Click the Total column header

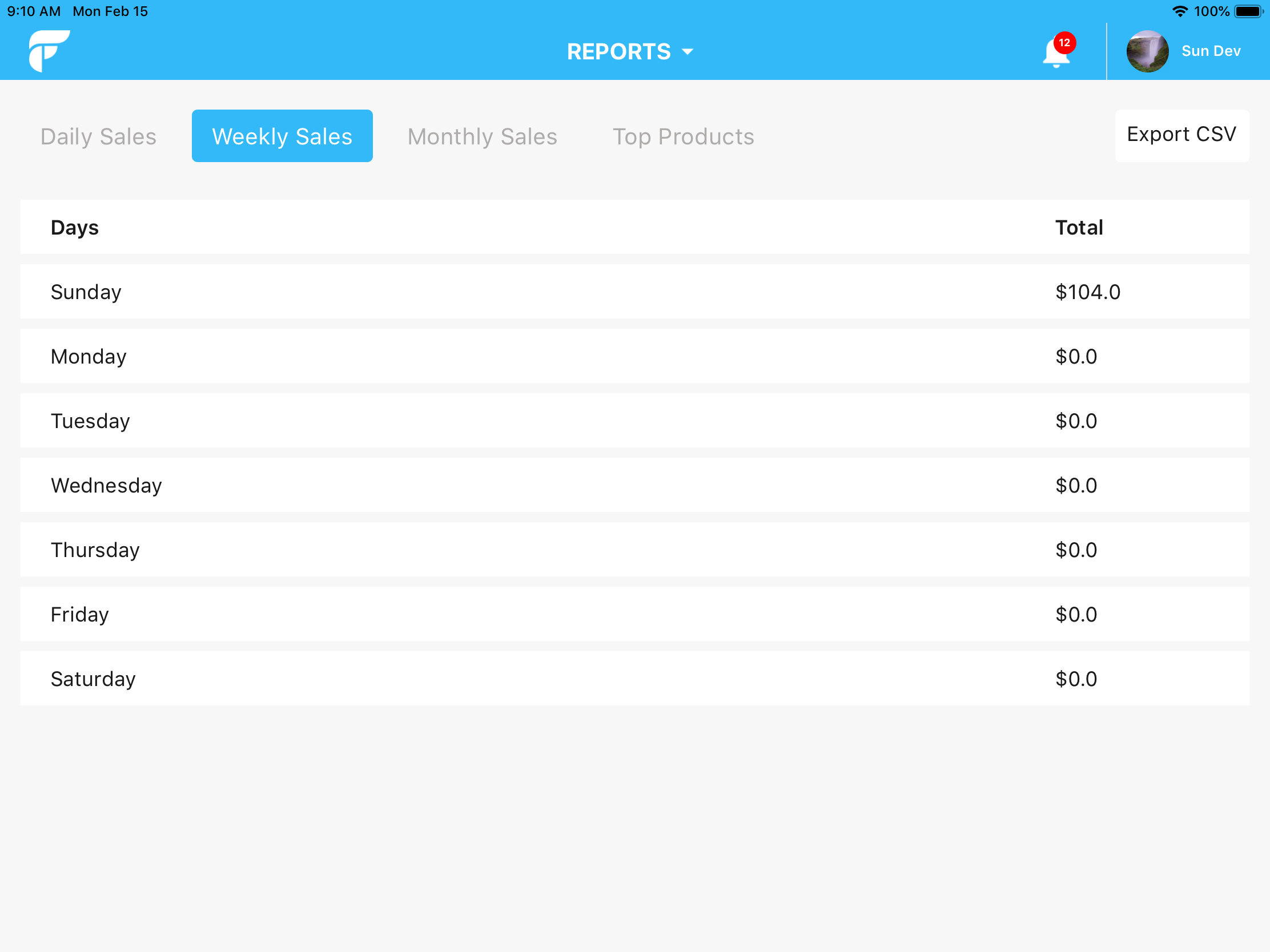click(x=1079, y=227)
